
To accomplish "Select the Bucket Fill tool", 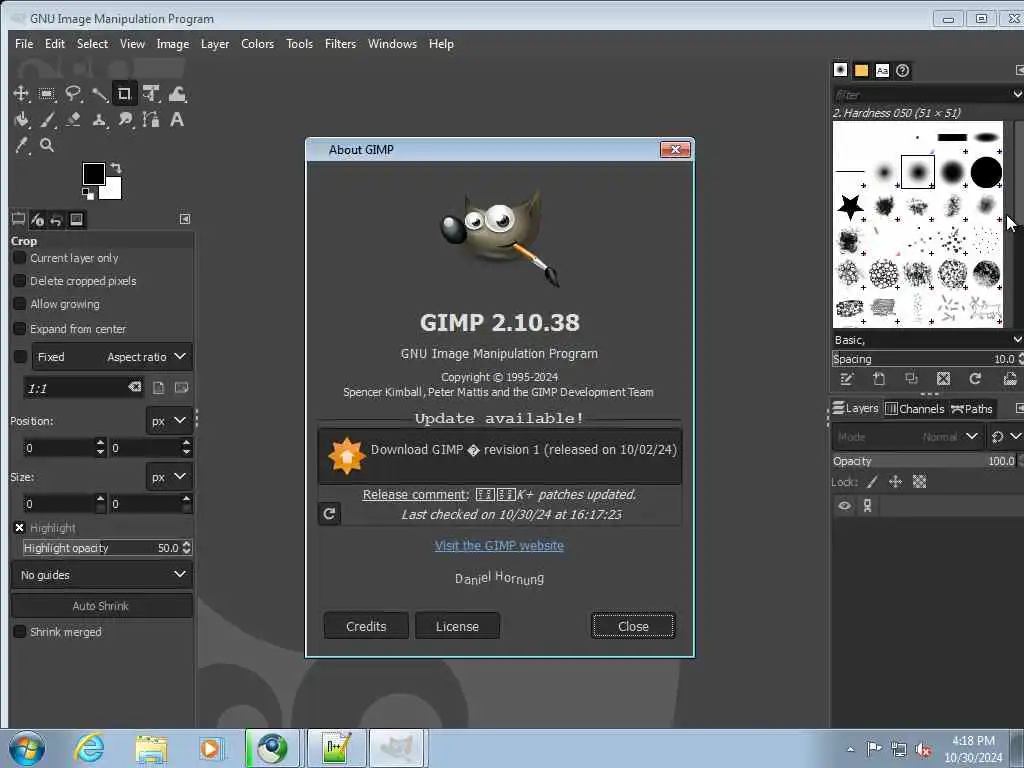I will point(21,120).
